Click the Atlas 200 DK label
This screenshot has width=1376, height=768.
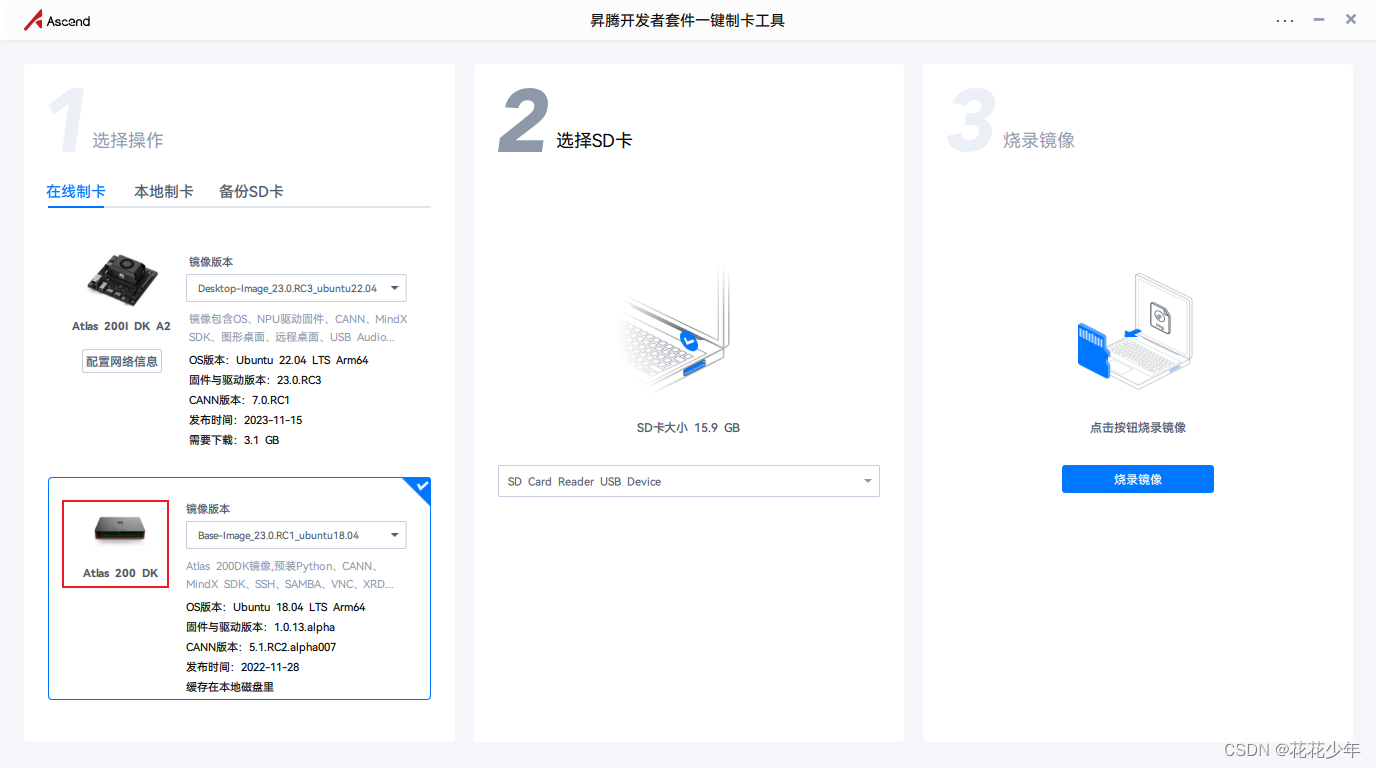pyautogui.click(x=120, y=573)
